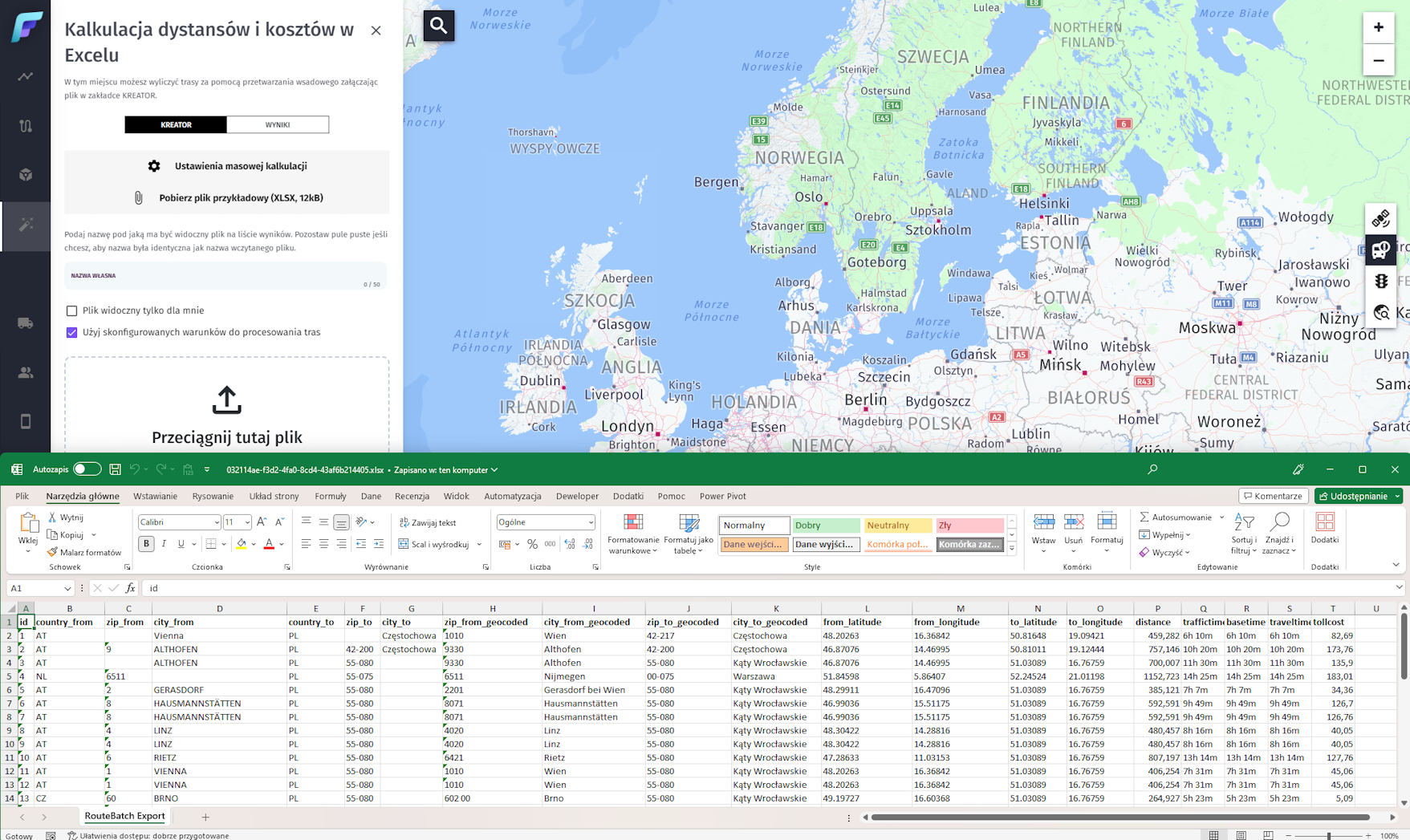The height and width of the screenshot is (840, 1410).
Task: Expand the Ogólne number format dropdown
Action: 591,522
